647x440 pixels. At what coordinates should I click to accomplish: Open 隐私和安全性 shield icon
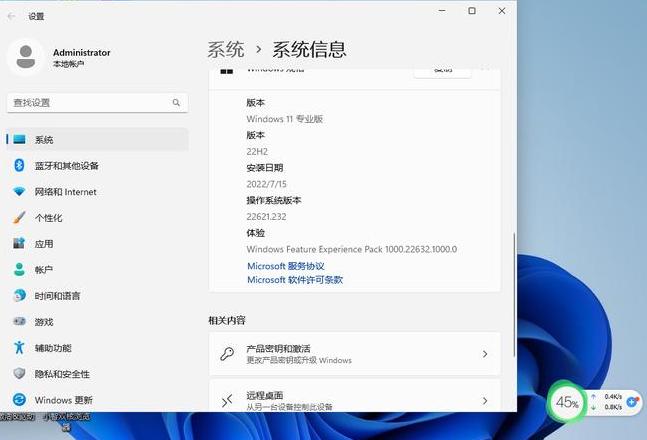click(19, 374)
